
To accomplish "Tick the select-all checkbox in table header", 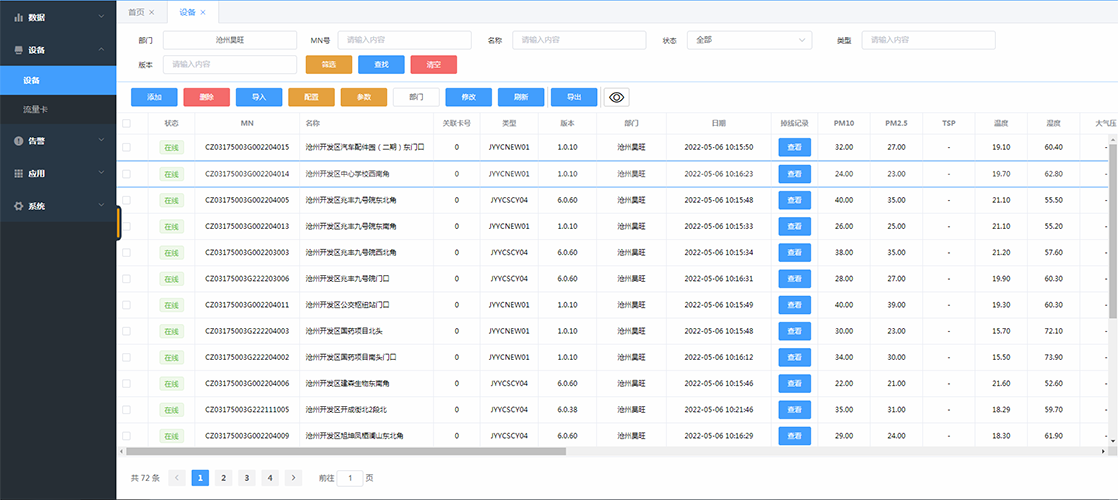I will click(126, 123).
